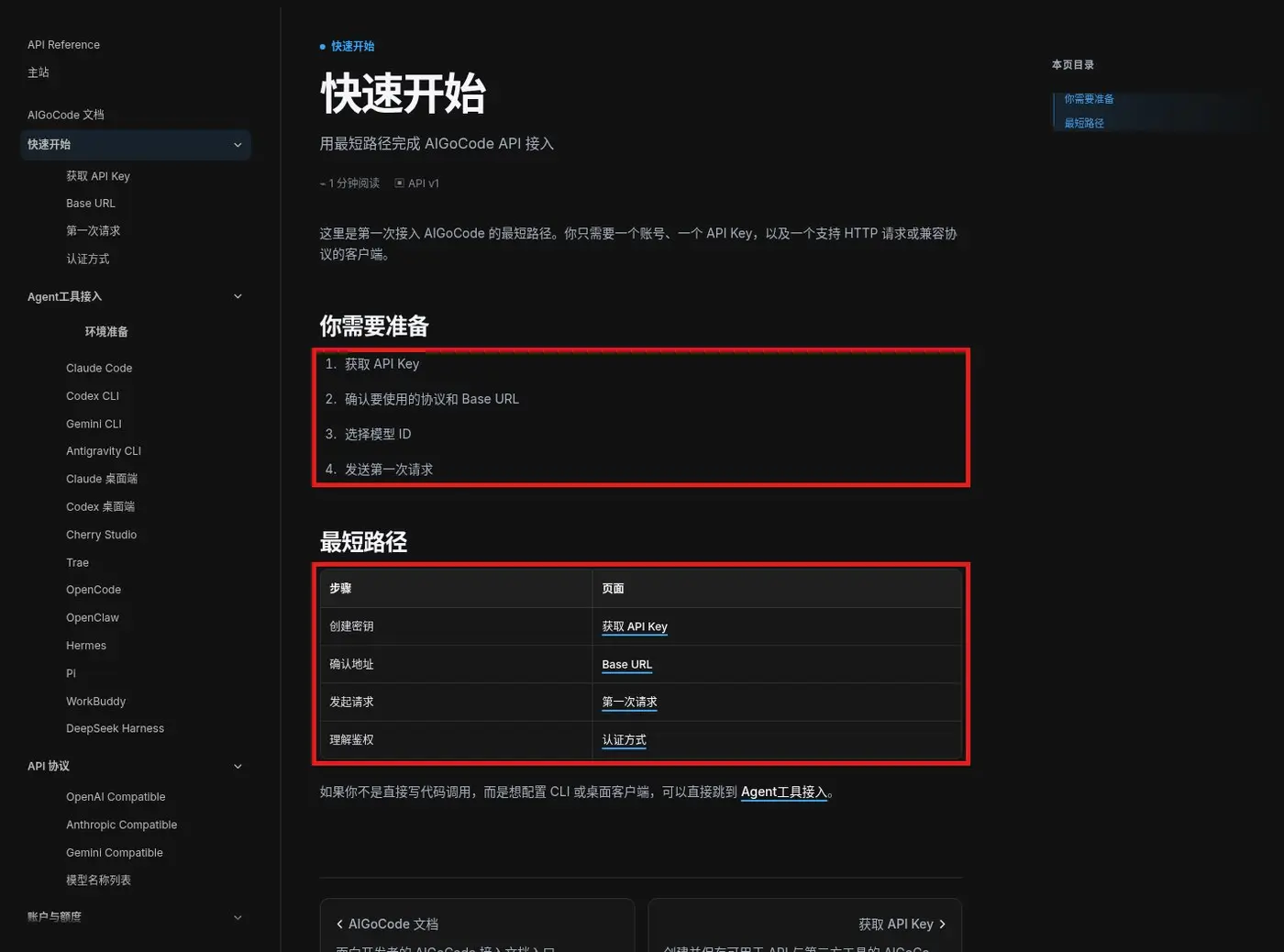Image resolution: width=1284 pixels, height=952 pixels.
Task: Jump to 最短路径 in page contents
Action: pos(1084,123)
